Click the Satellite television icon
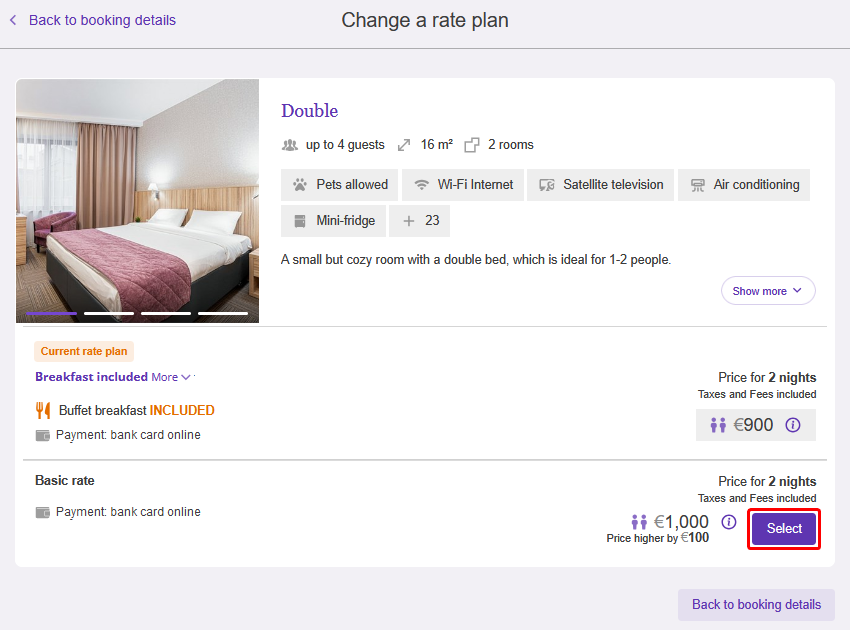 pyautogui.click(x=546, y=185)
